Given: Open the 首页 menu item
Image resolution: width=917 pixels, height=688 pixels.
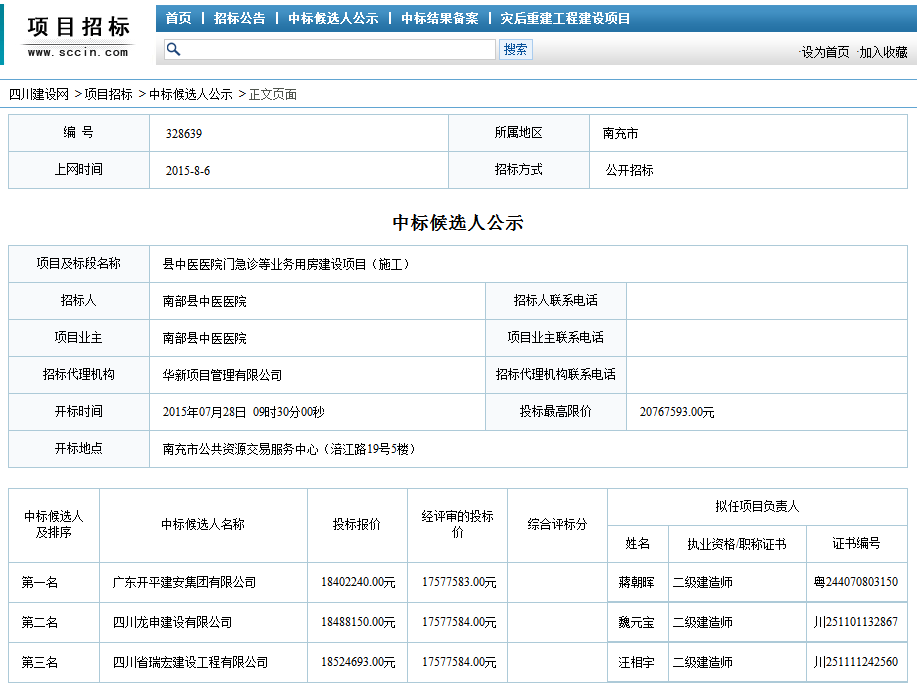Looking at the screenshot, I should tap(179, 18).
